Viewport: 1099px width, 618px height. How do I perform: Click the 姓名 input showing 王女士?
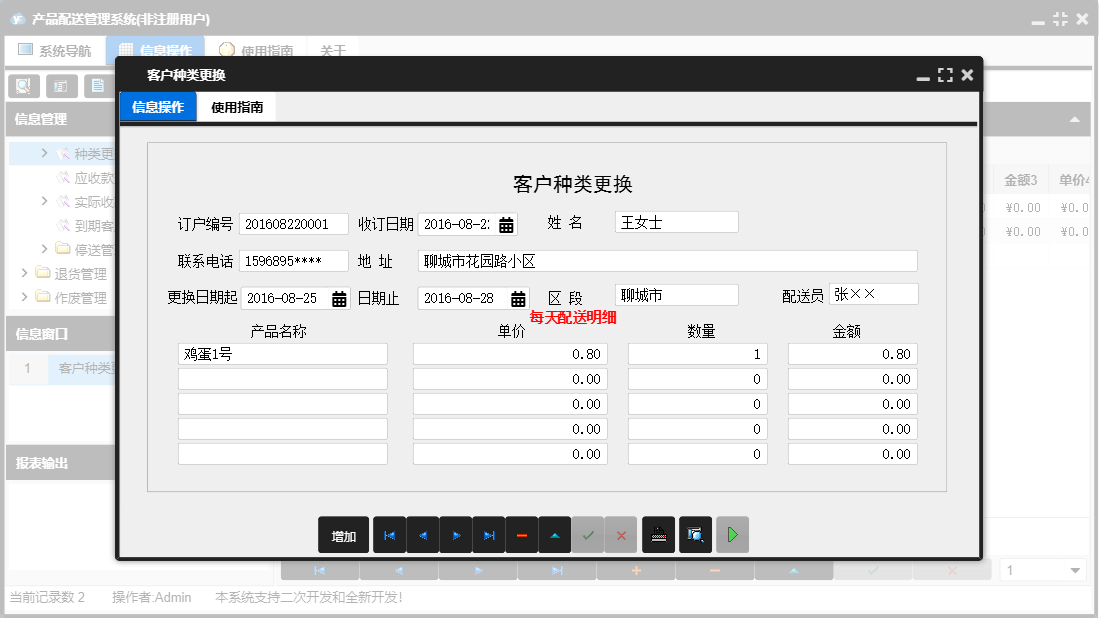[x=676, y=222]
